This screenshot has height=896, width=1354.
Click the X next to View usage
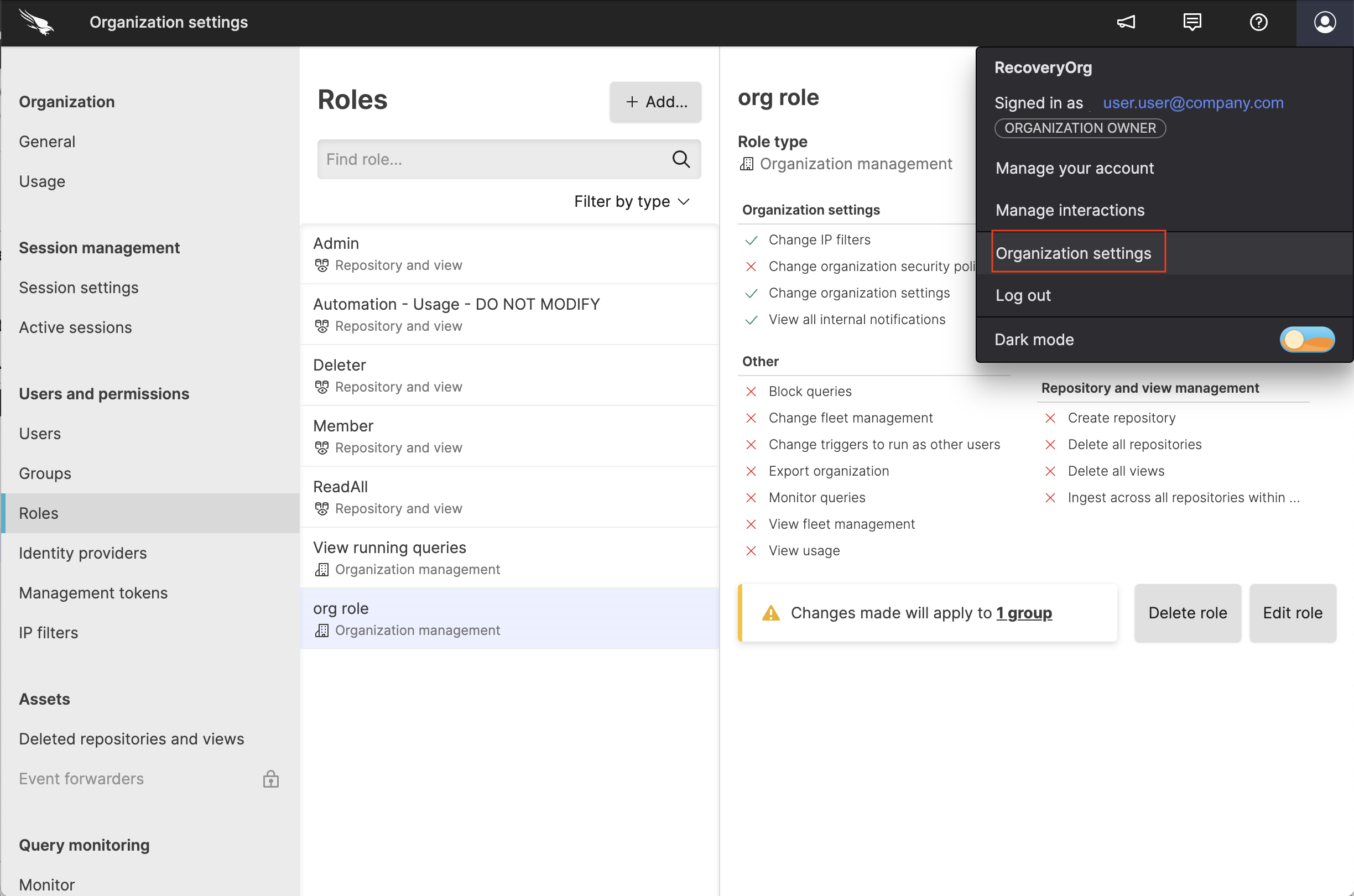tap(751, 551)
